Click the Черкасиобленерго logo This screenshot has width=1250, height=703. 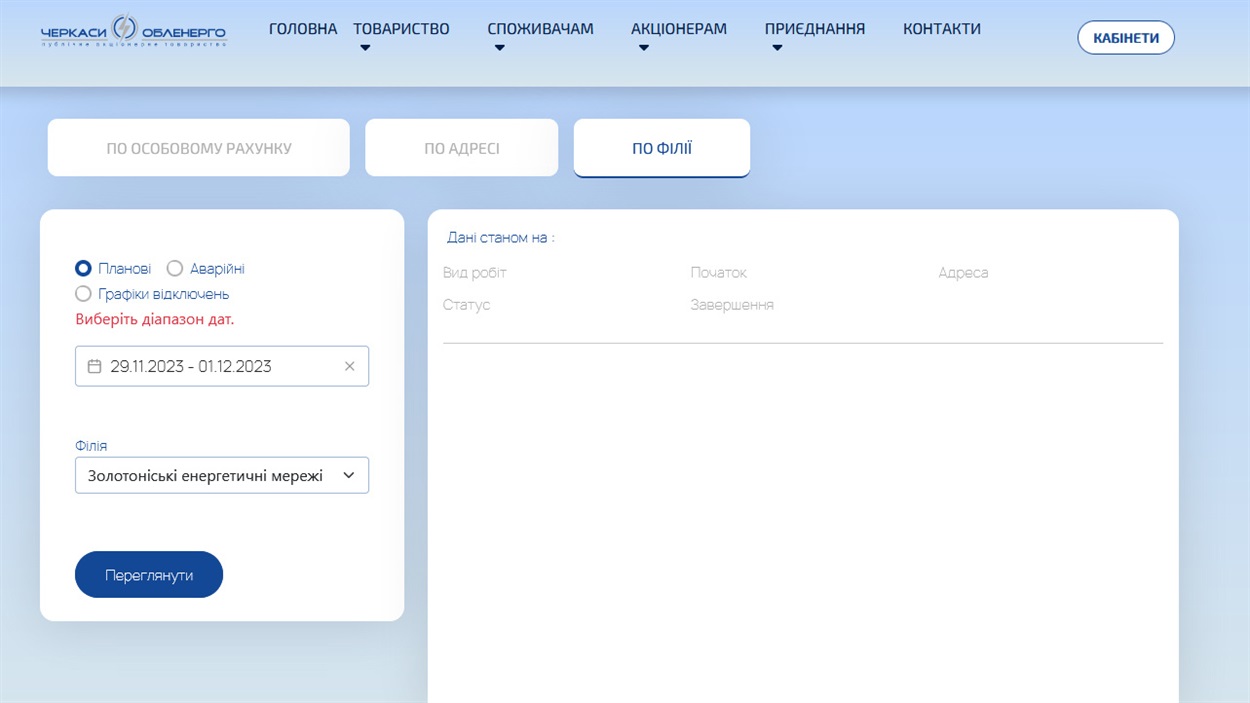(x=133, y=32)
